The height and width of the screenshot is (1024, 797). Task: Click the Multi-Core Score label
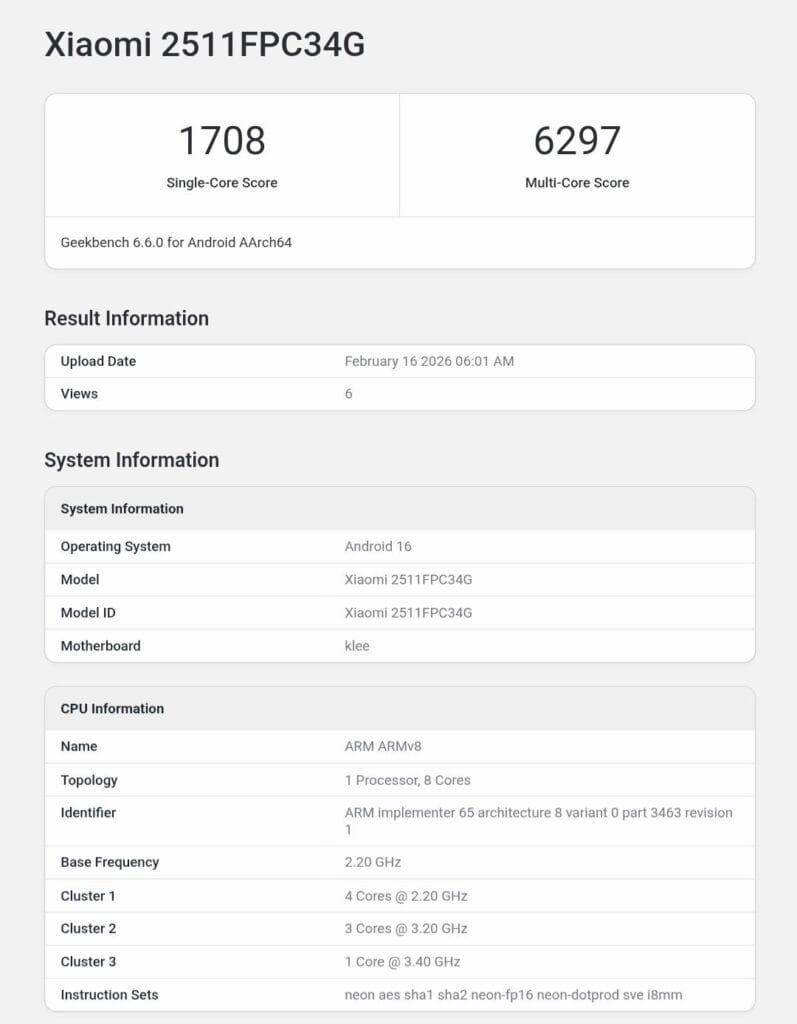(577, 183)
